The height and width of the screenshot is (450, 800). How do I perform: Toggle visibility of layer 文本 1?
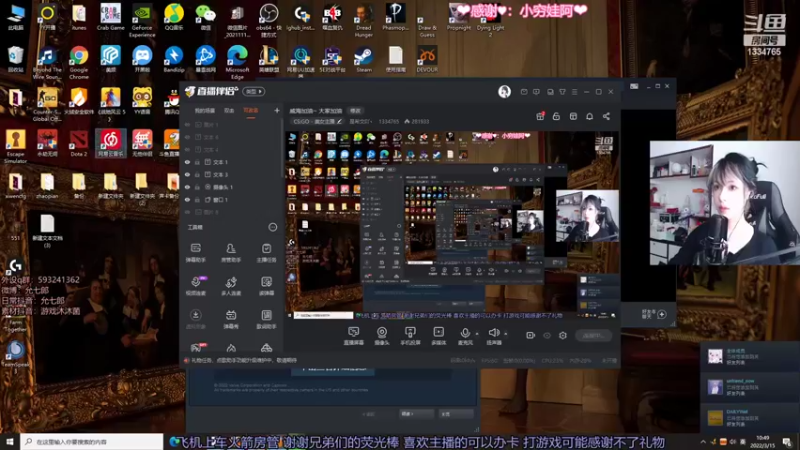187,162
